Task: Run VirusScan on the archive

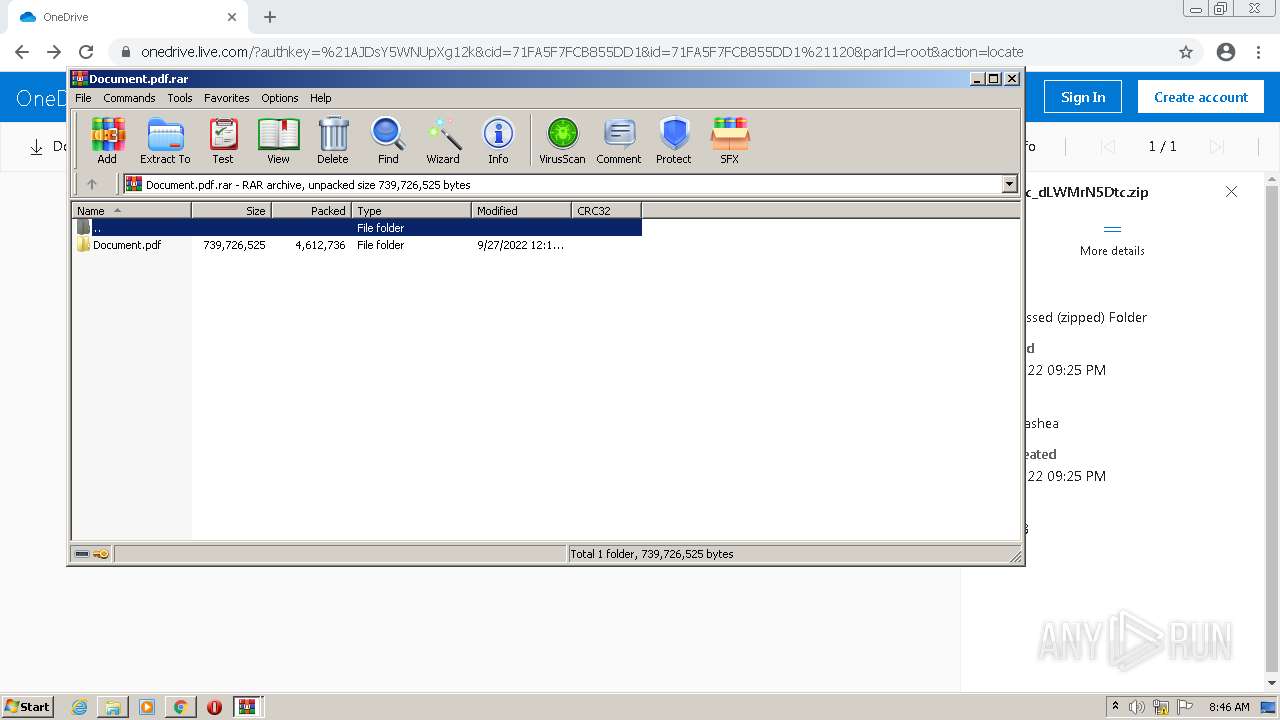Action: [x=562, y=140]
